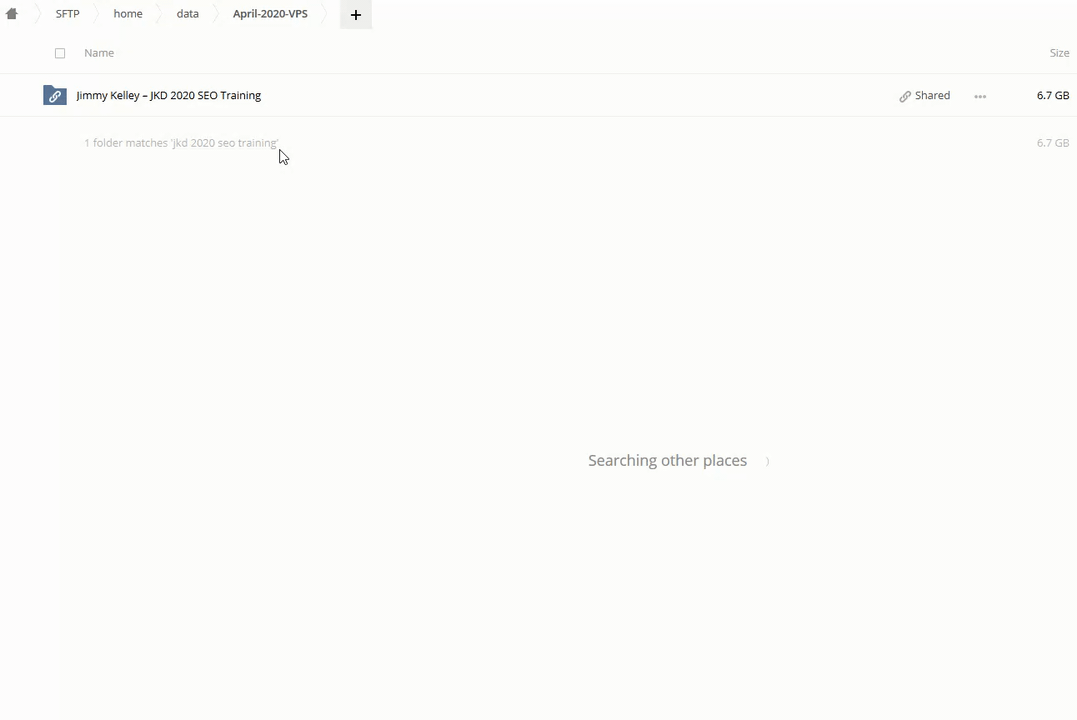Image resolution: width=1077 pixels, height=720 pixels.
Task: Click the total 6.7 GB summary size
Action: (1052, 143)
